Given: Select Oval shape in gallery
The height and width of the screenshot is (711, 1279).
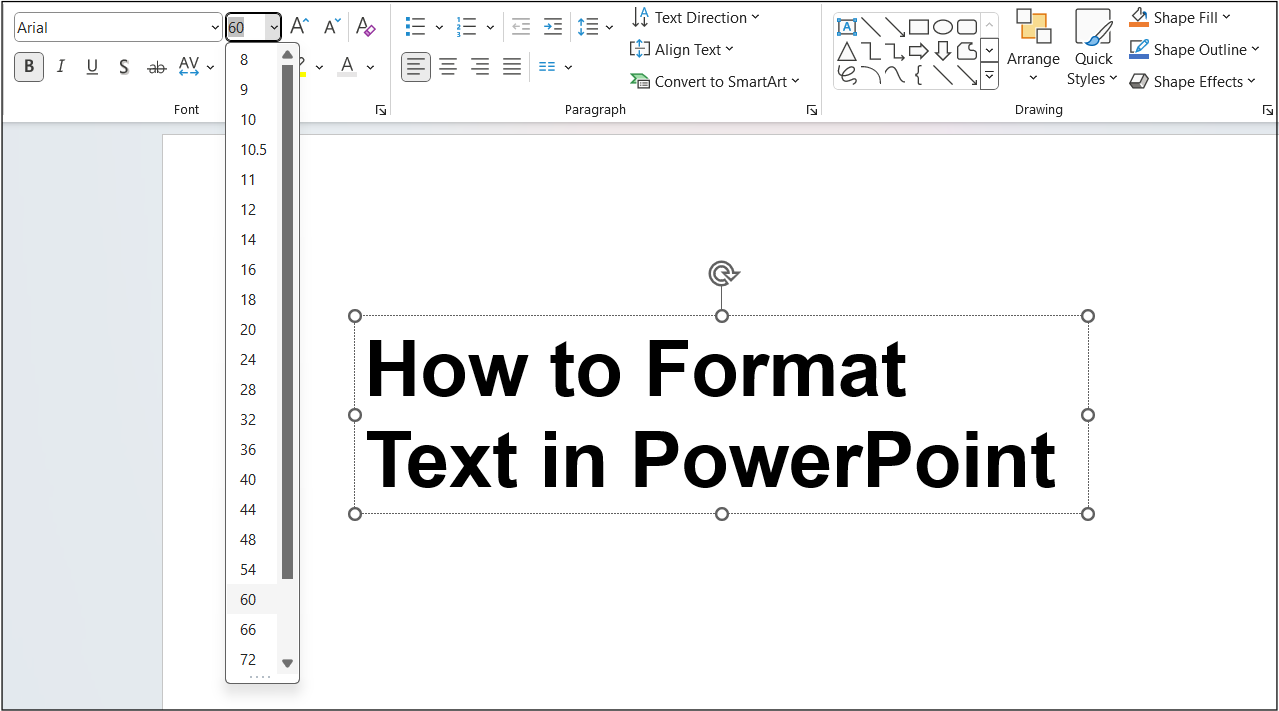Looking at the screenshot, I should [943, 27].
